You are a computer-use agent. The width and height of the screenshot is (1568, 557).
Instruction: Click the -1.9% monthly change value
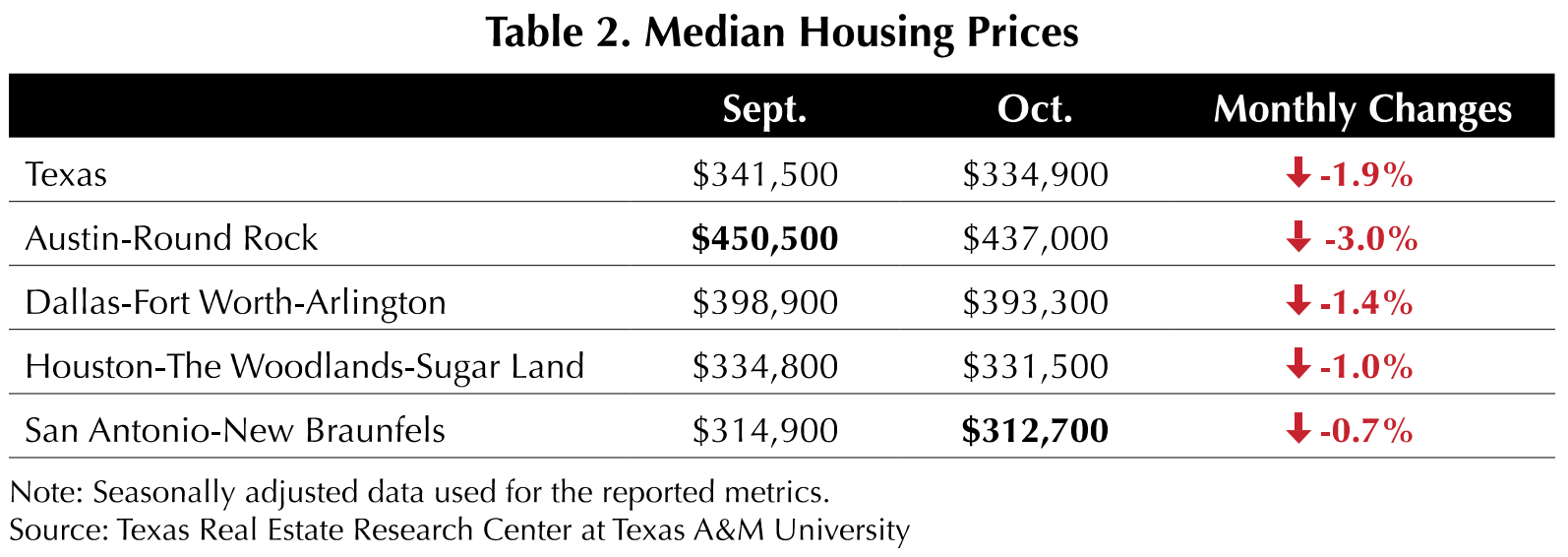pyautogui.click(x=1365, y=174)
